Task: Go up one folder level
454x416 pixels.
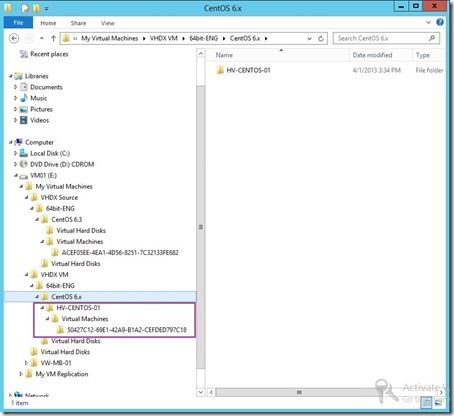Action: tap(53, 38)
